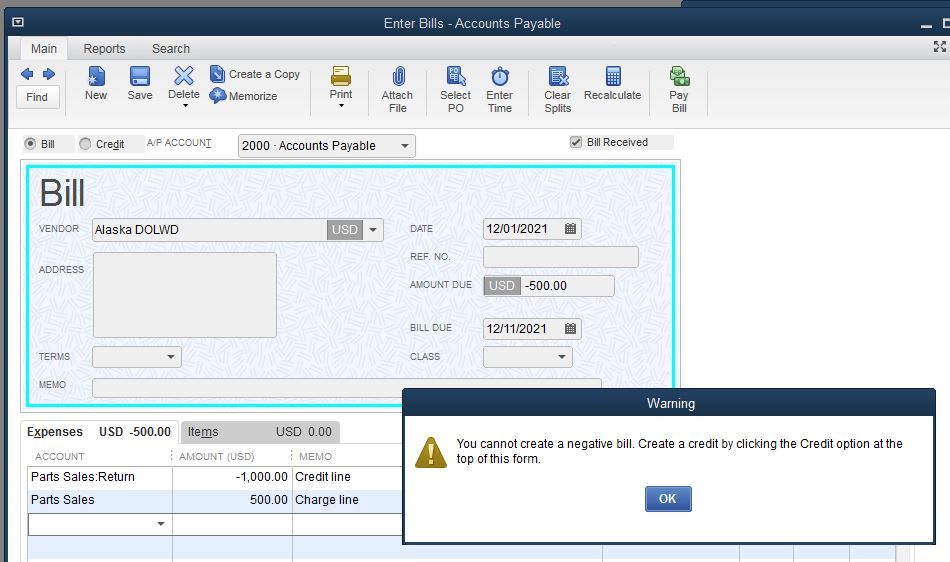This screenshot has height=562, width=950.
Task: Click the Bill Due field 12/11/2021
Action: 523,329
